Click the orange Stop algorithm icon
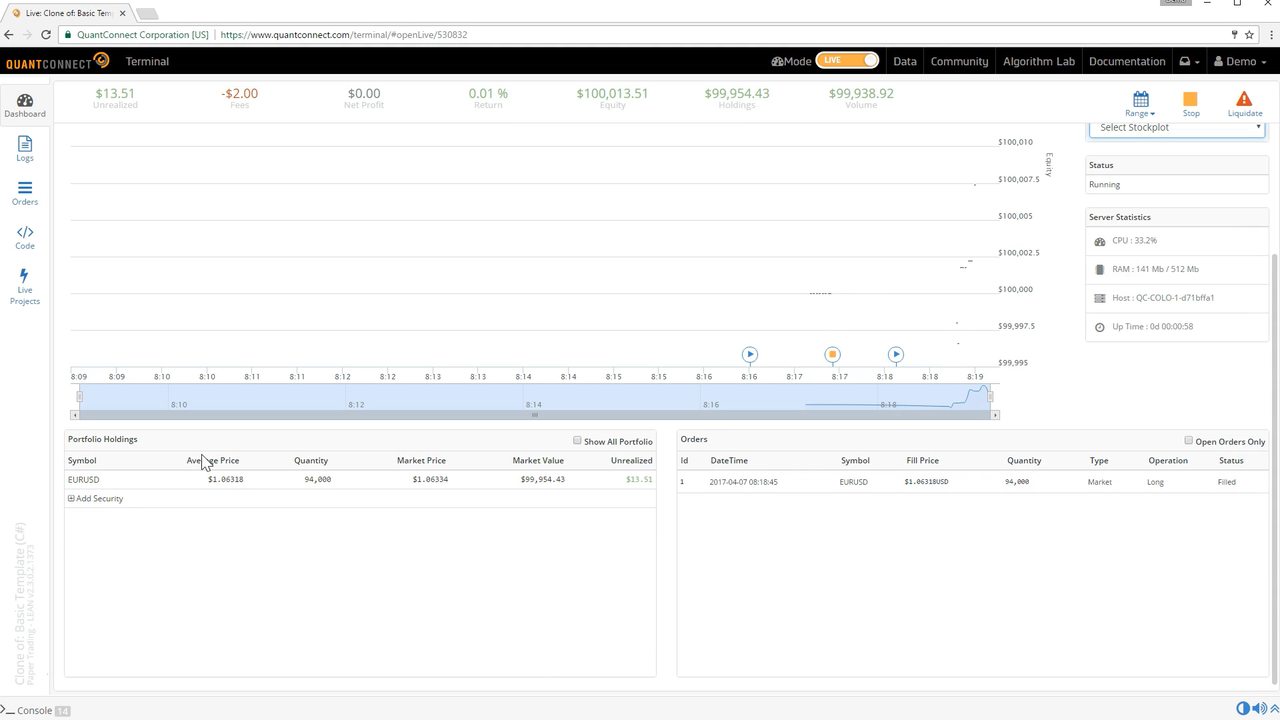1280x720 pixels. [x=1190, y=102]
